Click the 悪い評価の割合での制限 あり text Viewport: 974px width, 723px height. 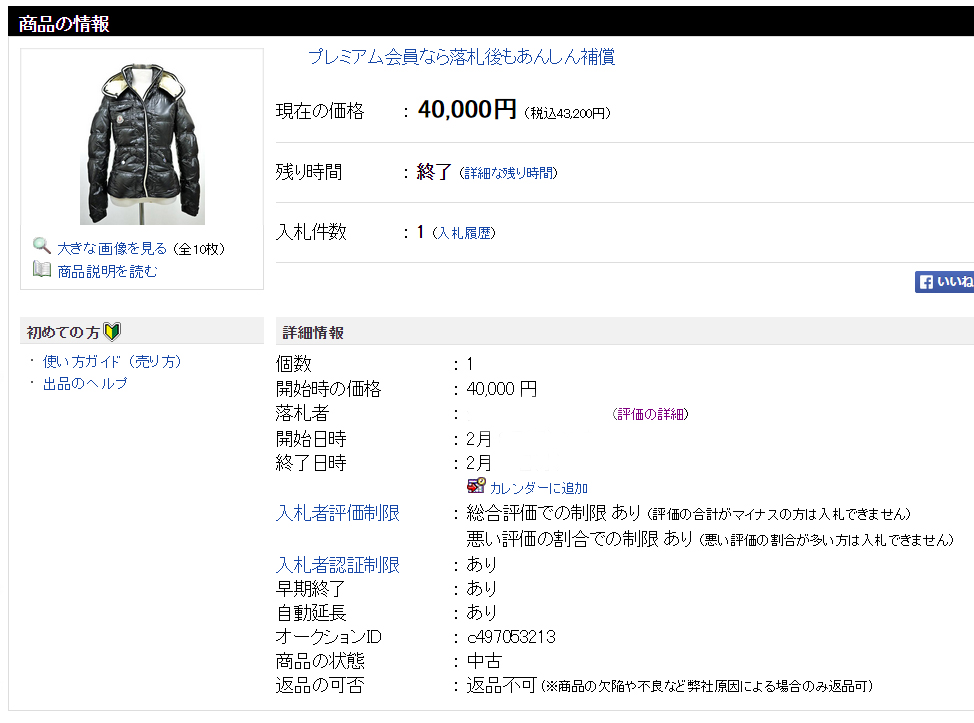click(x=580, y=539)
